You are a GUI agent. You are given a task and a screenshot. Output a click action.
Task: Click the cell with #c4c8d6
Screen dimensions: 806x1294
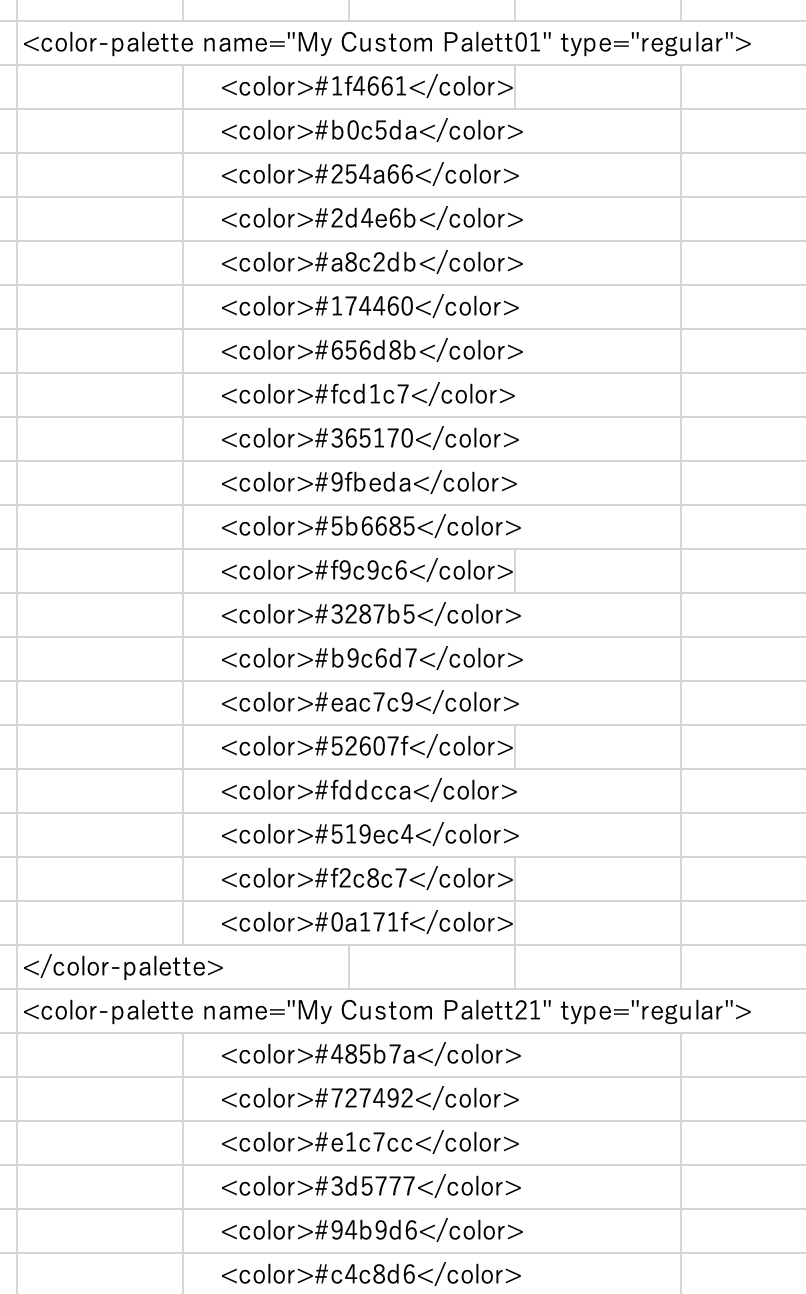point(349,1275)
